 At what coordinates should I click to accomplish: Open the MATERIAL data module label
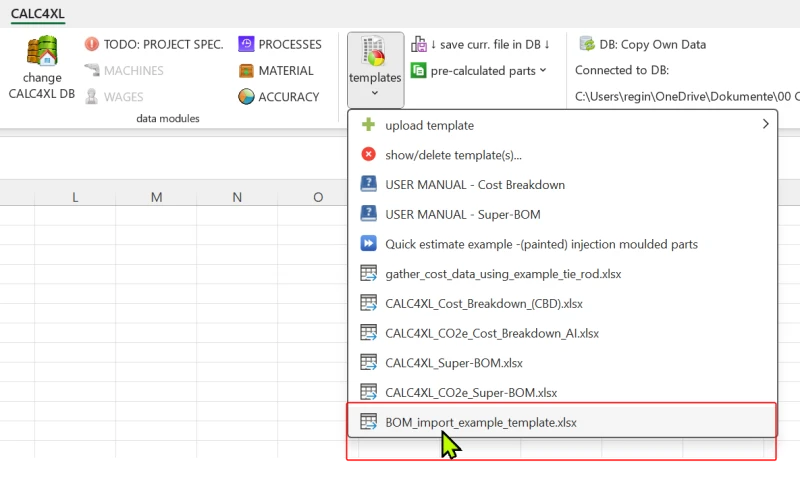[x=286, y=70]
